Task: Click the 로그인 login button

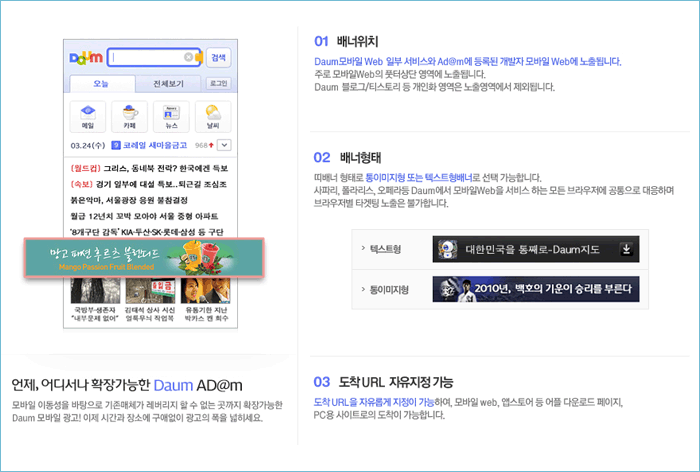Action: coord(218,84)
